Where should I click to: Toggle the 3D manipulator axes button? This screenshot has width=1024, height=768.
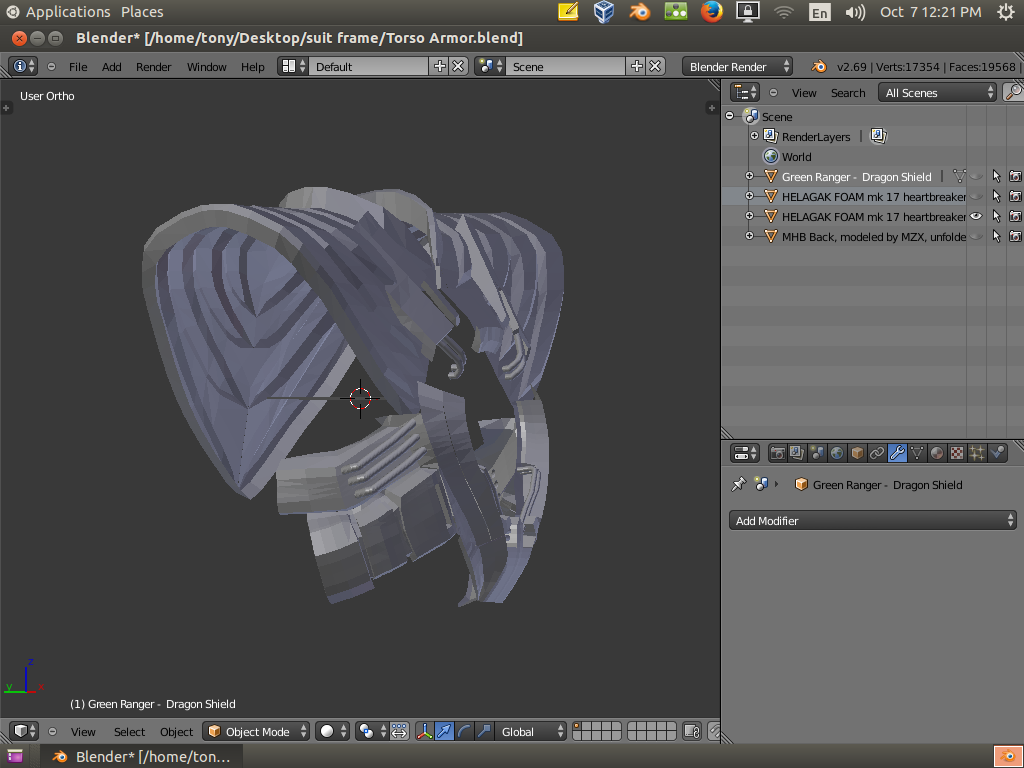point(424,731)
